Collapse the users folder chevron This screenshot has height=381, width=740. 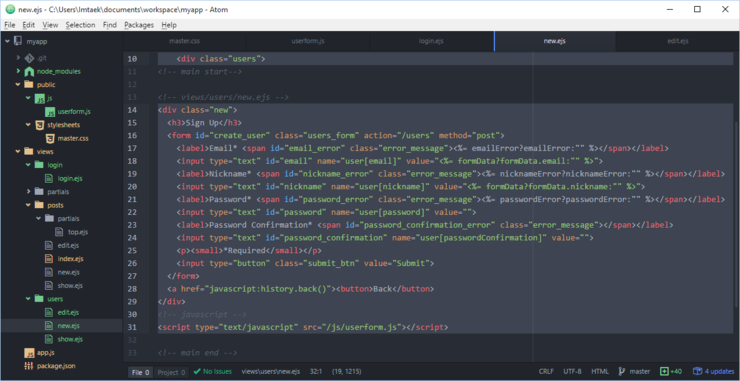pyautogui.click(x=28, y=299)
